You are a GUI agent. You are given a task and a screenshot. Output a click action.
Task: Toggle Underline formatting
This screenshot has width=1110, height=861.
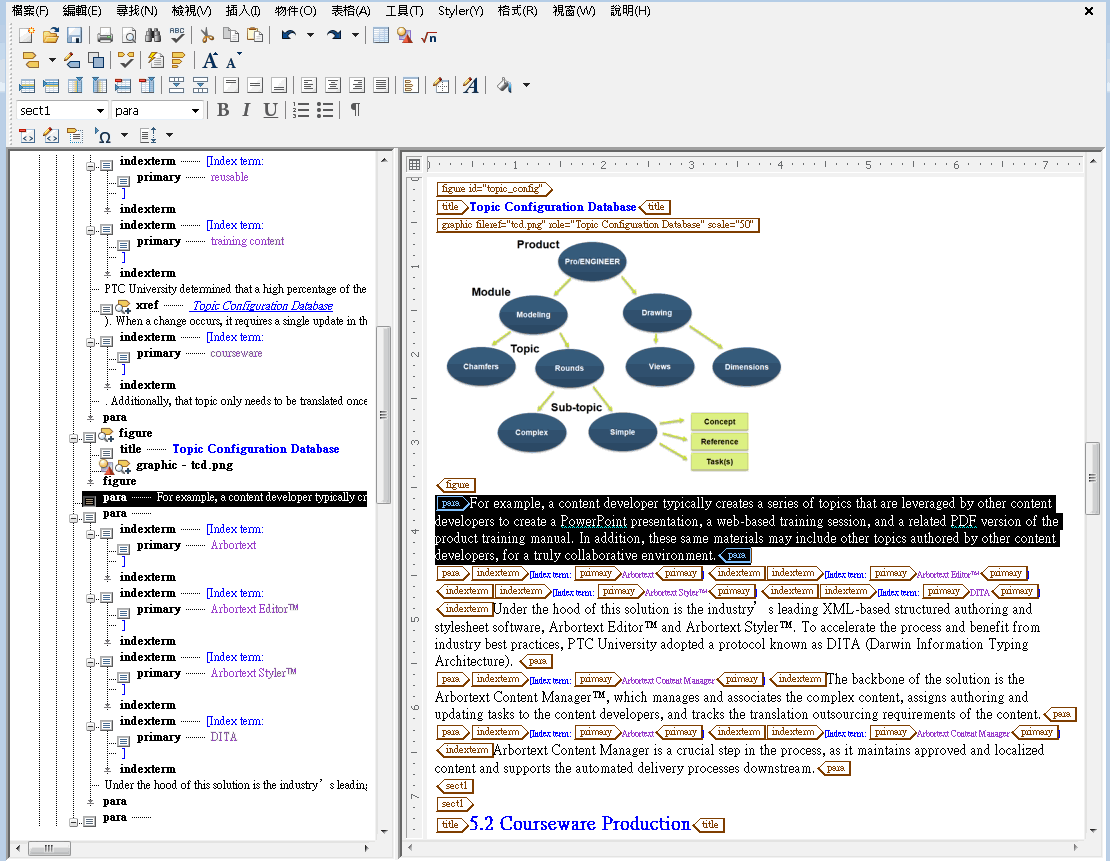pyautogui.click(x=270, y=110)
